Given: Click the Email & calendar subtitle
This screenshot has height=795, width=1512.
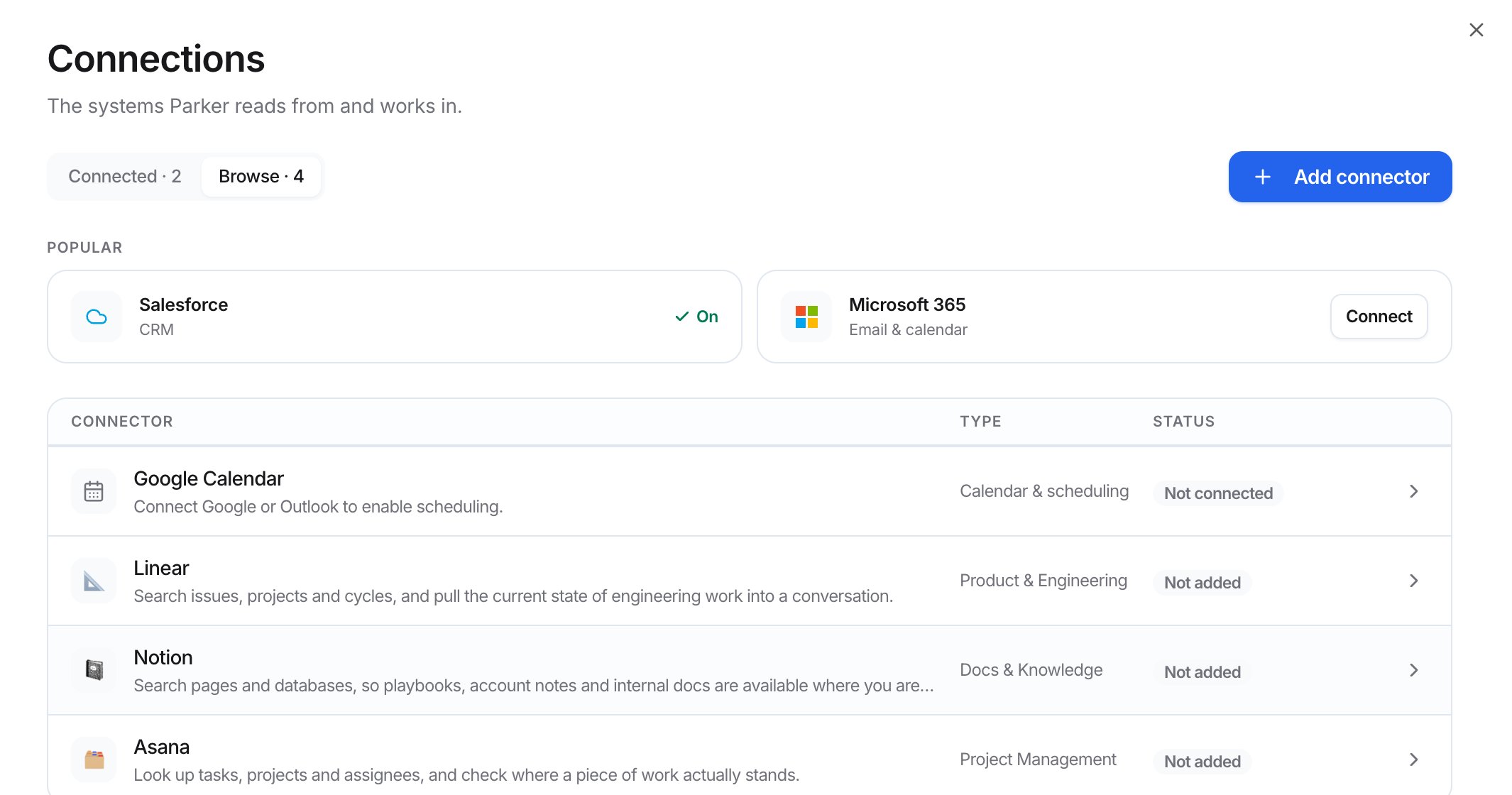Looking at the screenshot, I should pos(908,330).
